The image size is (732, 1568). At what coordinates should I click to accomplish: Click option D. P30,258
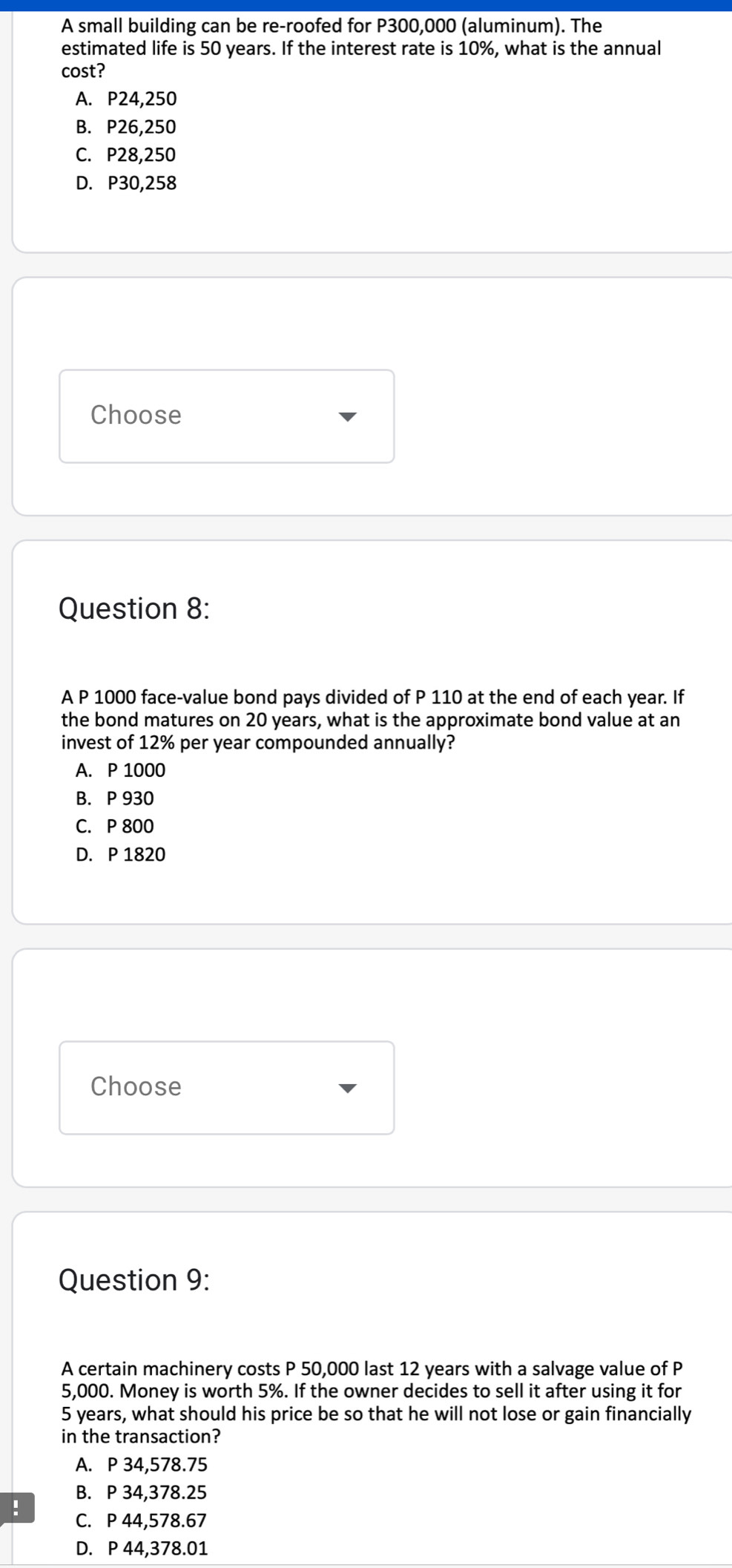[x=127, y=183]
